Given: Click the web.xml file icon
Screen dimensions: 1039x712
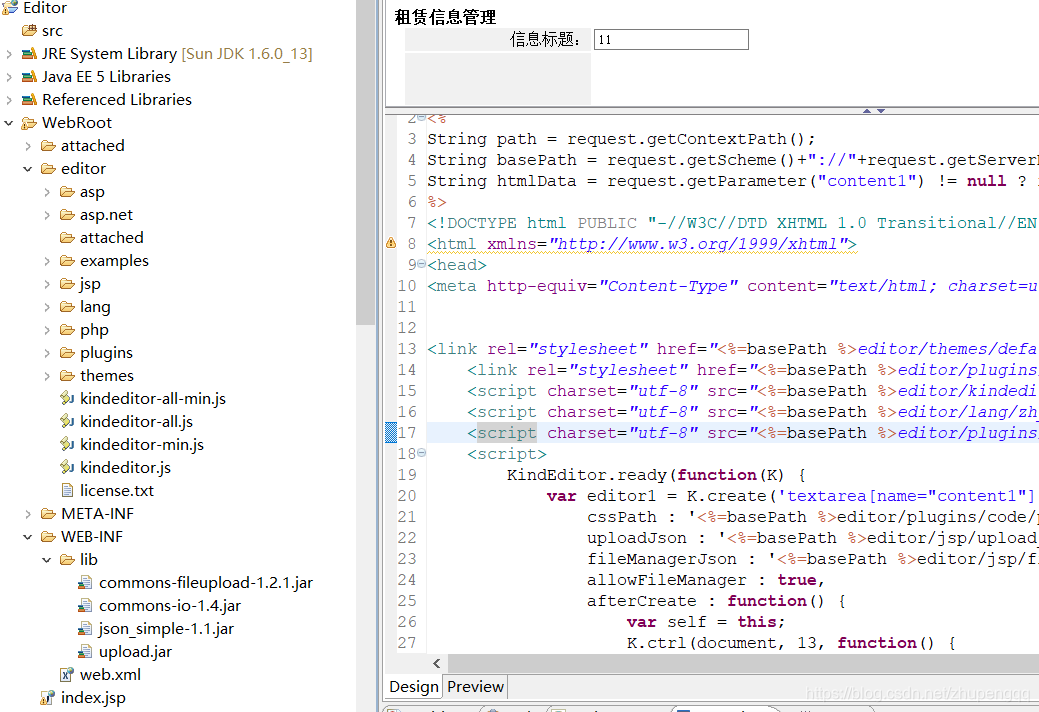Looking at the screenshot, I should 67,674.
